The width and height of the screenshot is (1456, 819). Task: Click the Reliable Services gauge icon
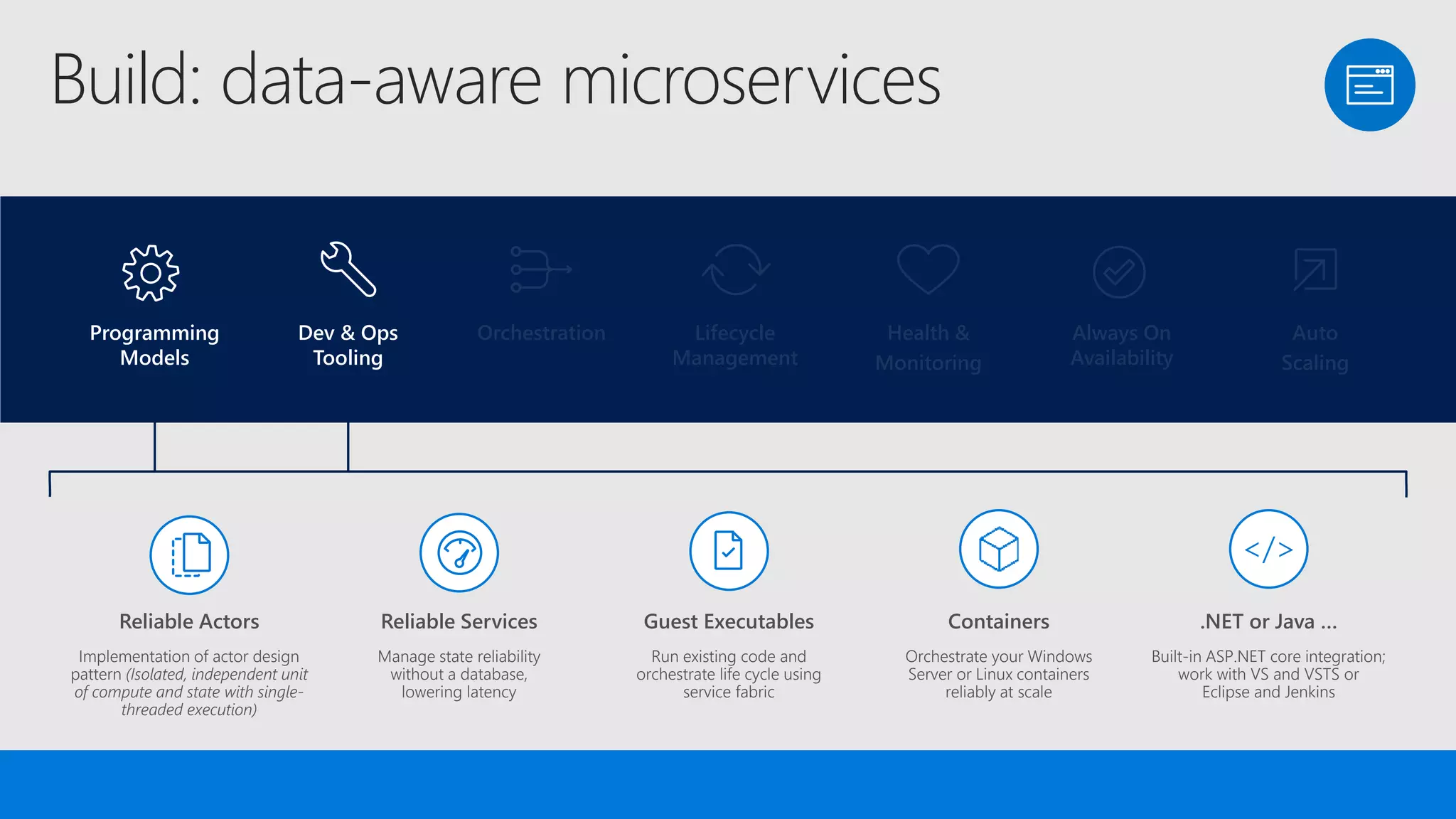coord(459,552)
